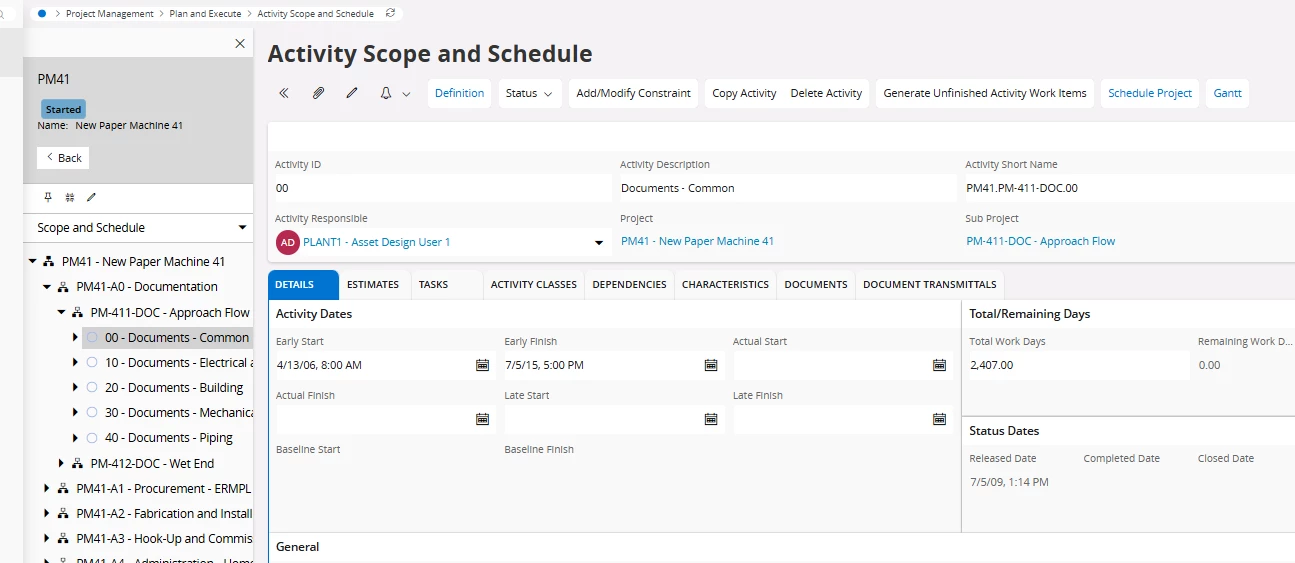
Task: Click the Back button
Action: coord(63,158)
